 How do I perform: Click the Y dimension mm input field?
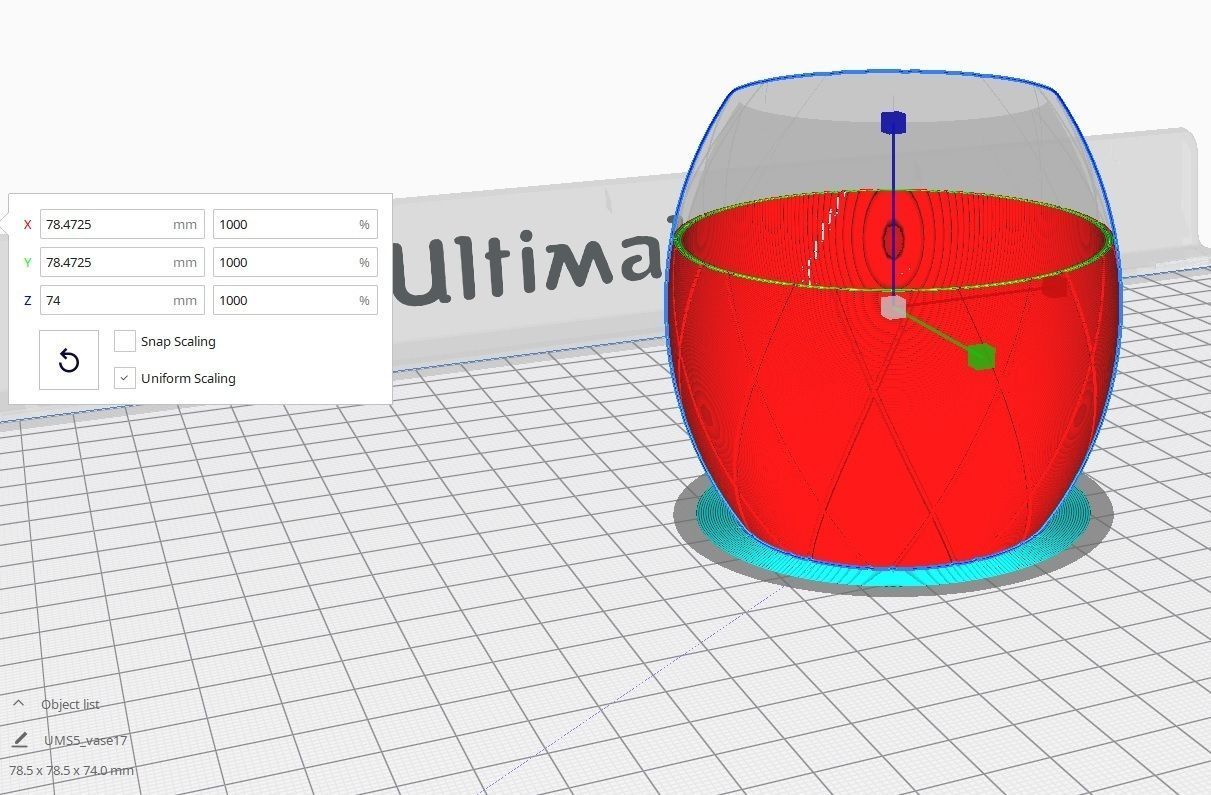[x=122, y=262]
